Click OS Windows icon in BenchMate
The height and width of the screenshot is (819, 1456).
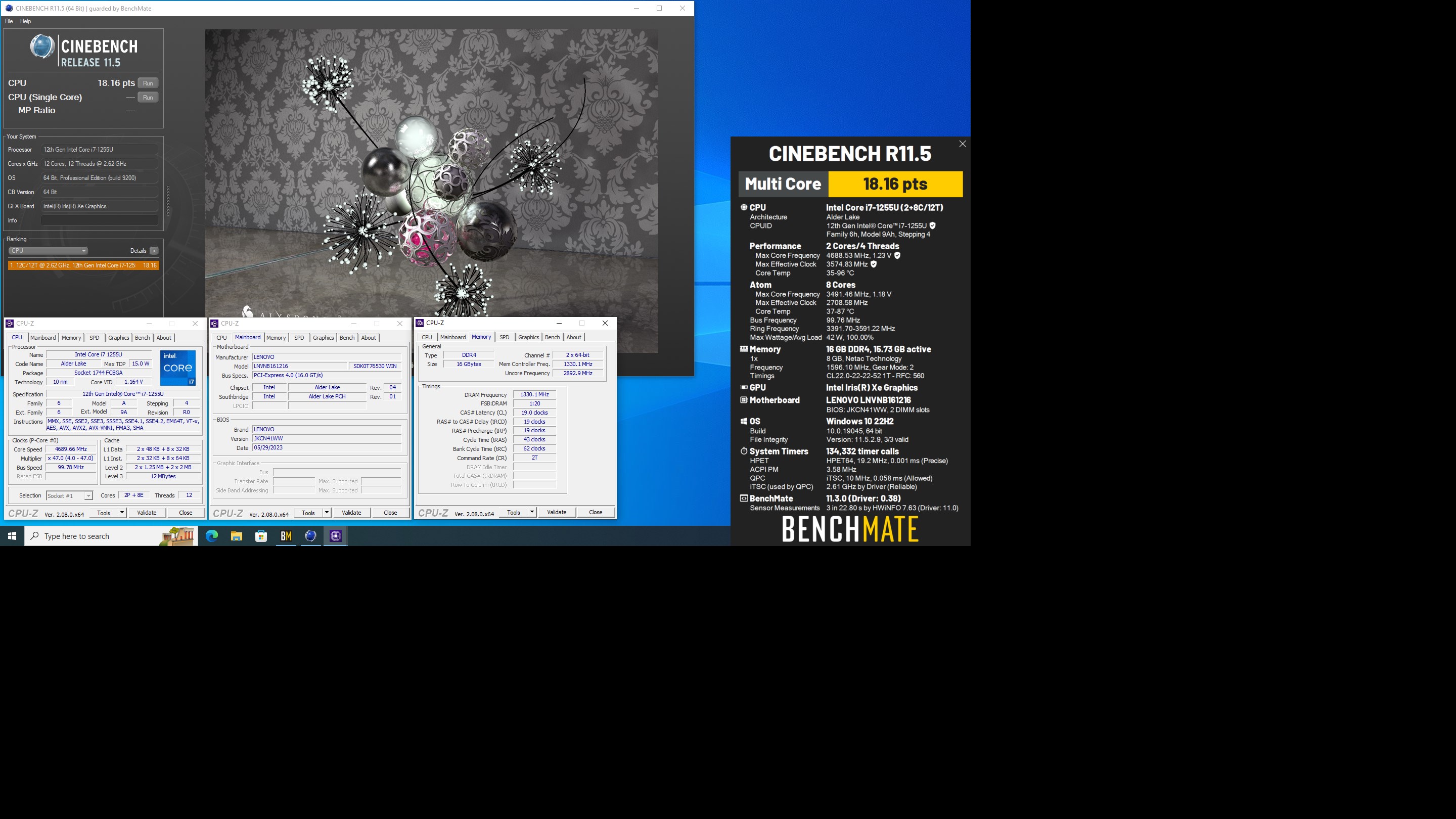click(x=744, y=422)
